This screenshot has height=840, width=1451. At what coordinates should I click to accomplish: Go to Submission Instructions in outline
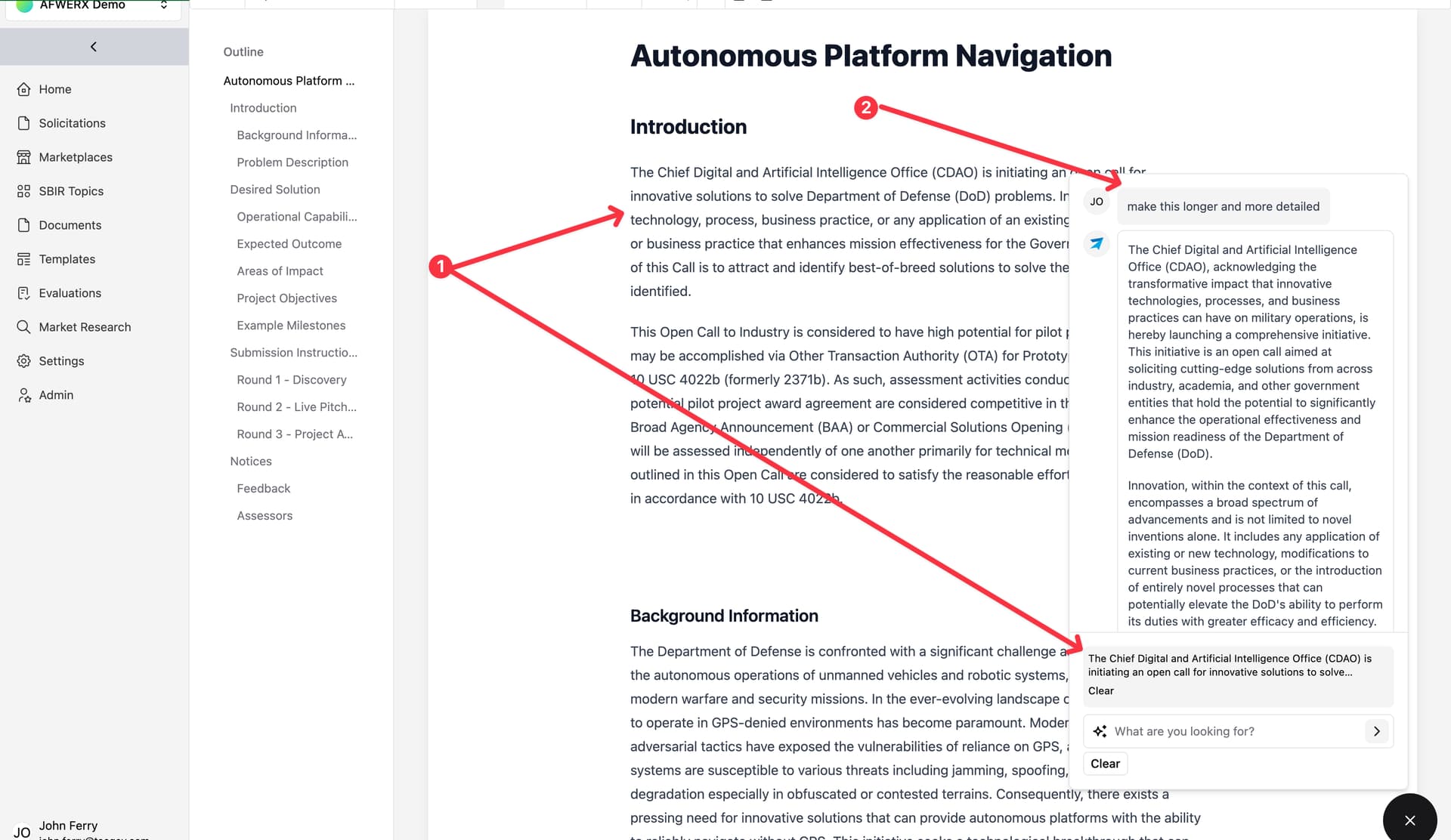point(293,353)
